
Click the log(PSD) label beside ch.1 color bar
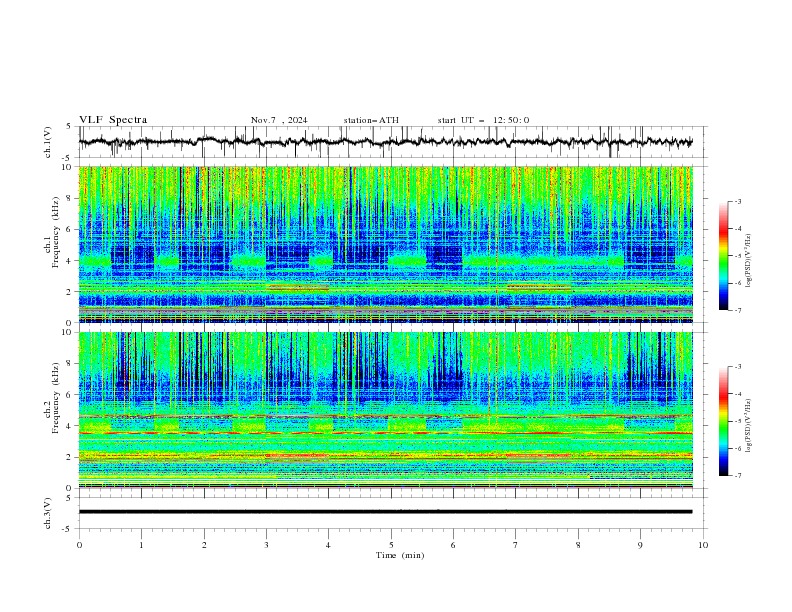(749, 261)
